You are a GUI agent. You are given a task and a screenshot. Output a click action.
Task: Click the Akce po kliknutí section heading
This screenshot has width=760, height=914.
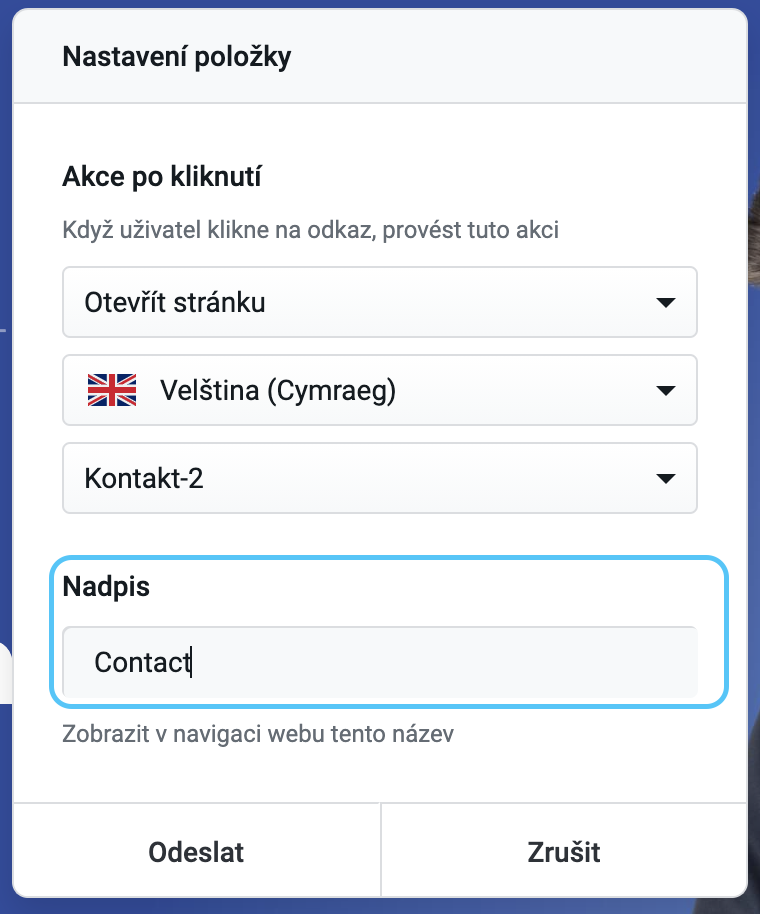162,176
